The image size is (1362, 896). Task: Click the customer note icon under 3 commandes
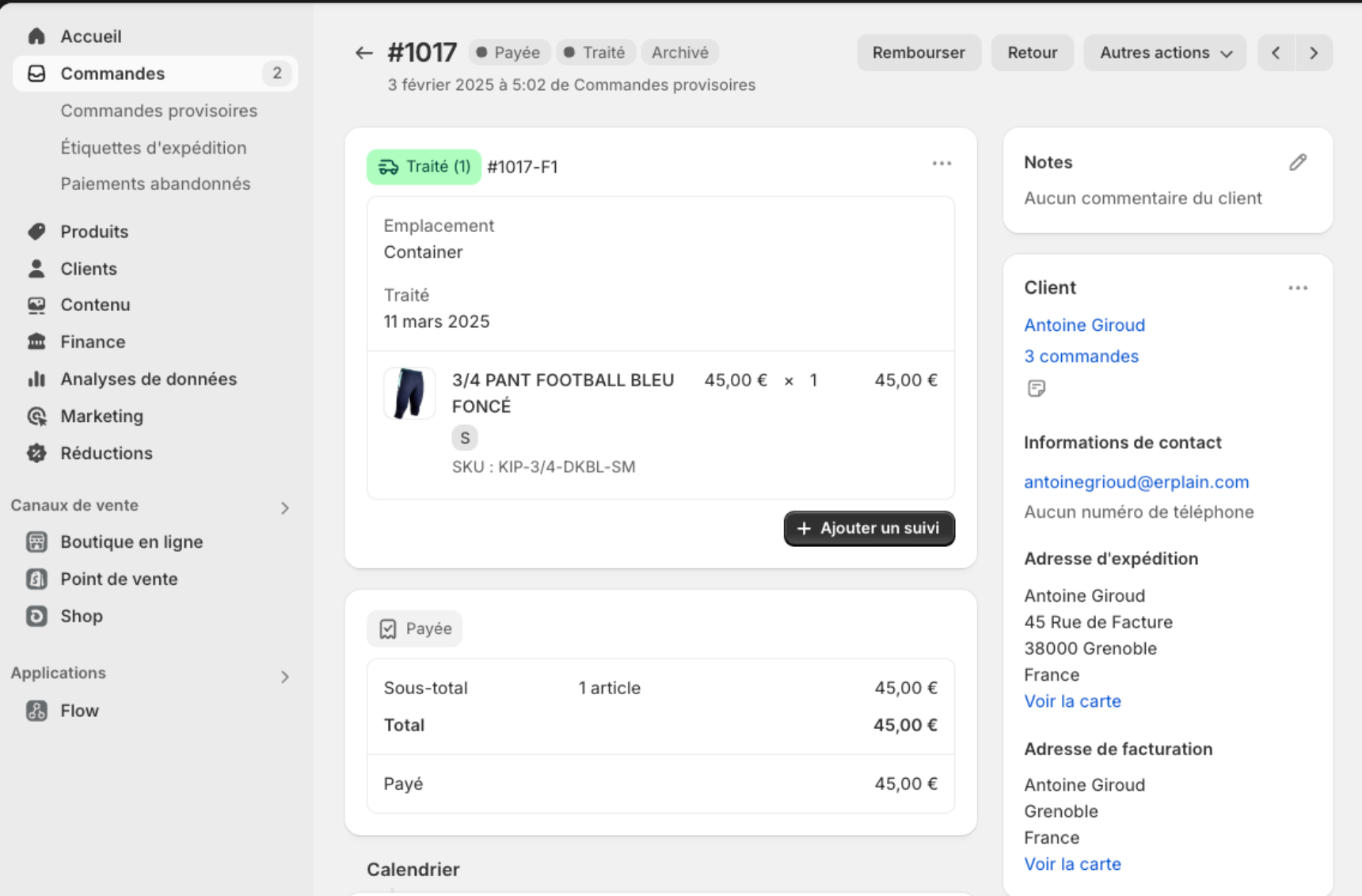tap(1036, 389)
